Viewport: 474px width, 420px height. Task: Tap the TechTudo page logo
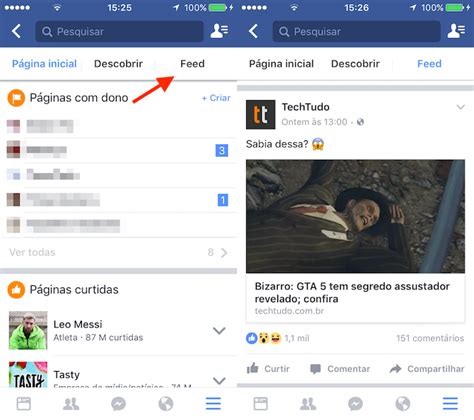point(261,114)
